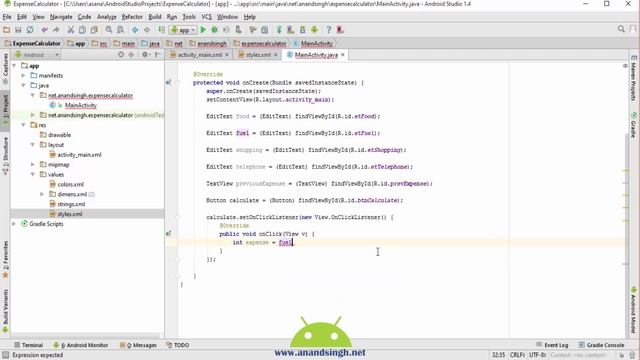Open the Refactor menu
The width and height of the screenshot is (640, 360).
[x=132, y=17]
